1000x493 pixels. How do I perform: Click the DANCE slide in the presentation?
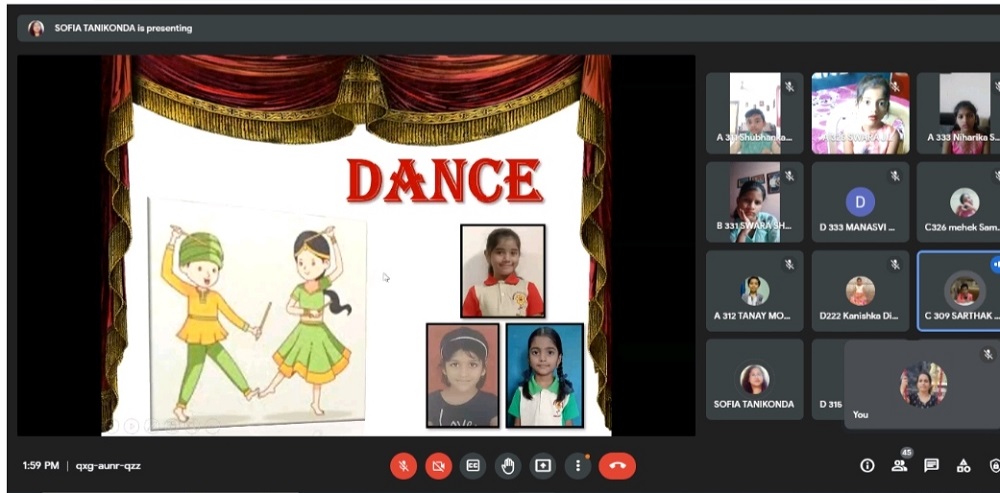[355, 245]
